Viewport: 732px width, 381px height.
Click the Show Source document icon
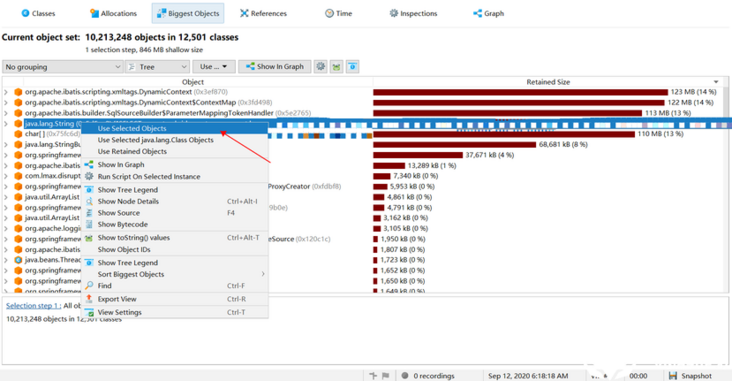pos(89,213)
